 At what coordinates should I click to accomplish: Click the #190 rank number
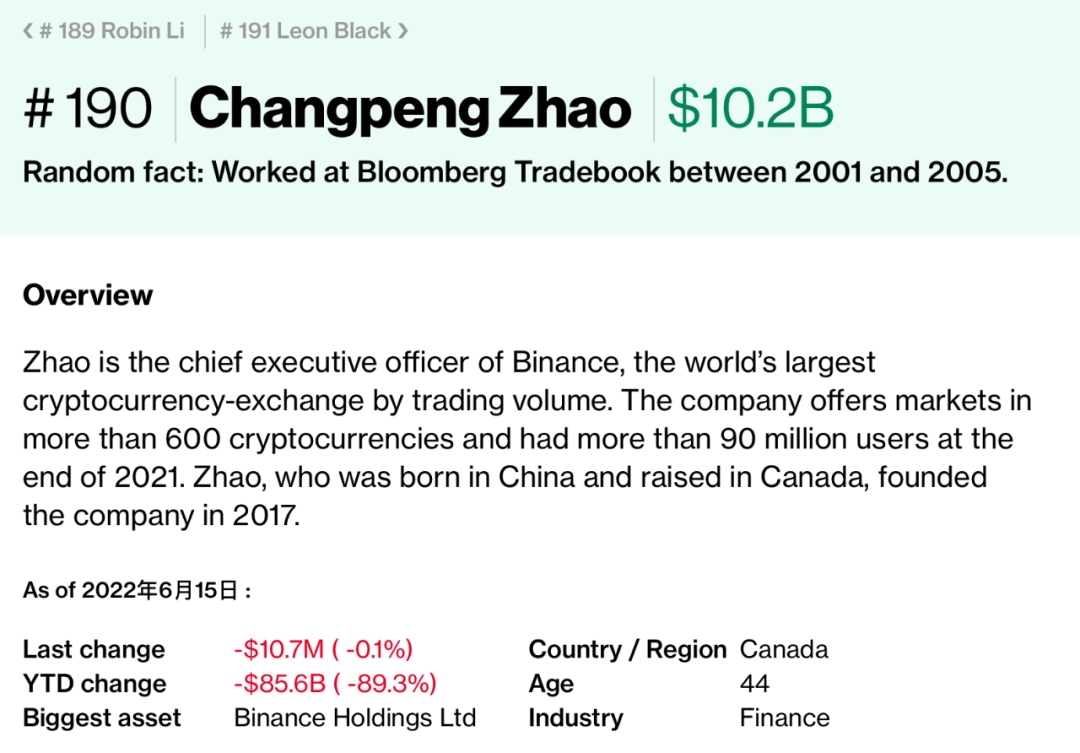tap(88, 109)
